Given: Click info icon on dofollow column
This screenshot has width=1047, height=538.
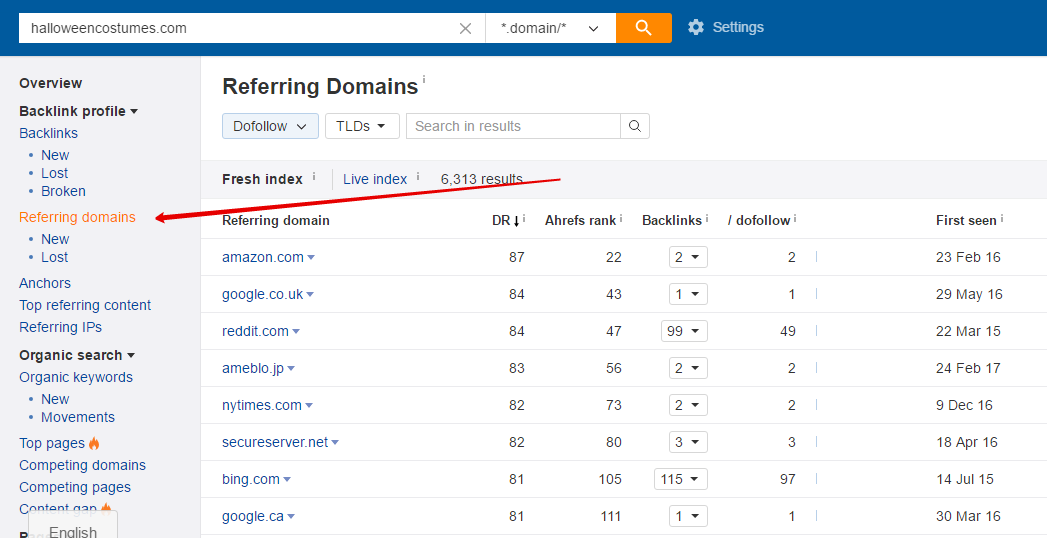Looking at the screenshot, I should pos(795,218).
